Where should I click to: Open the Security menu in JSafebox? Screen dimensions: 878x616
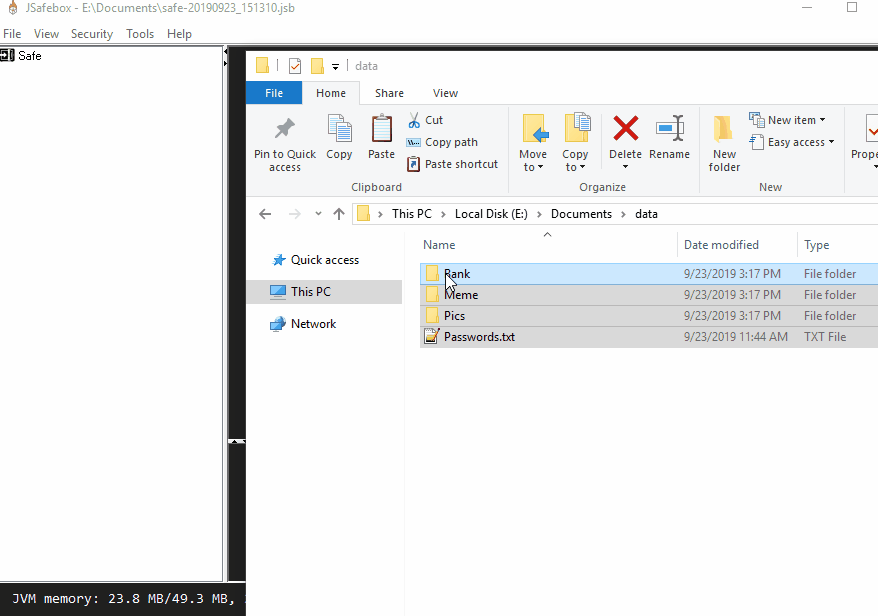pos(92,34)
